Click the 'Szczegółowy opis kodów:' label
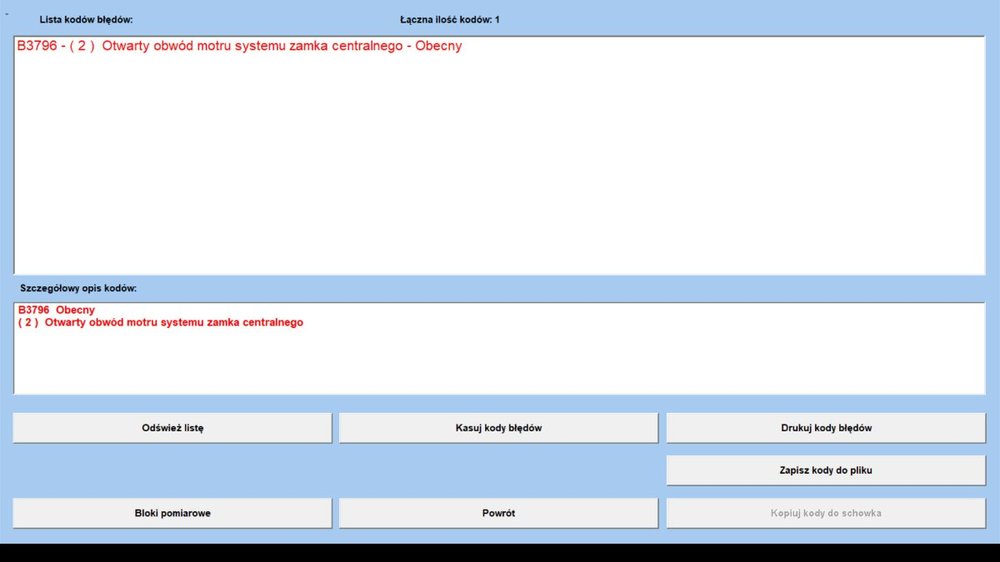1000x562 pixels. (78, 288)
